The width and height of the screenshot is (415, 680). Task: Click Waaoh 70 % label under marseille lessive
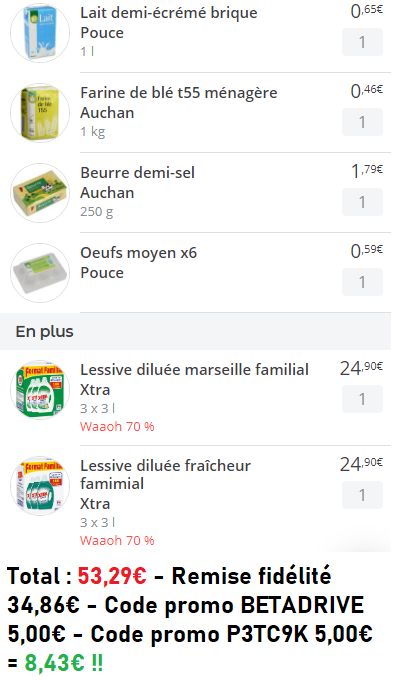(117, 427)
